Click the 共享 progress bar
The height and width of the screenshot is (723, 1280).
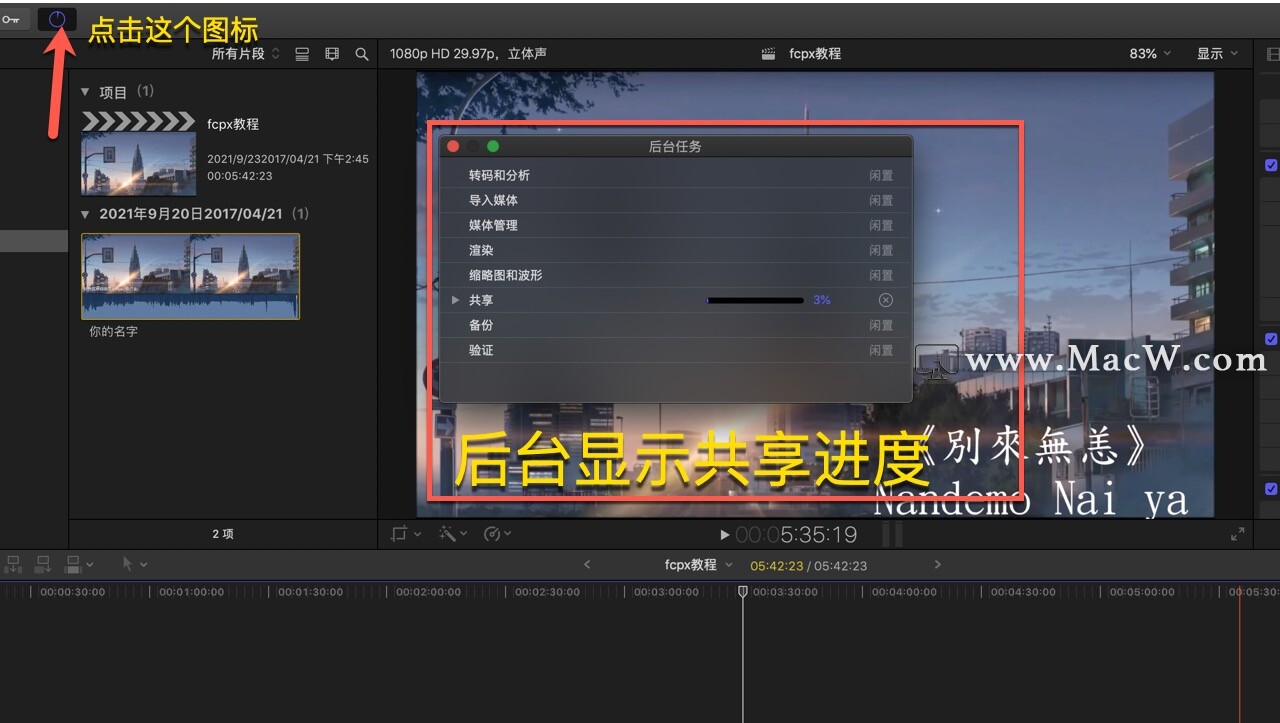pos(755,300)
